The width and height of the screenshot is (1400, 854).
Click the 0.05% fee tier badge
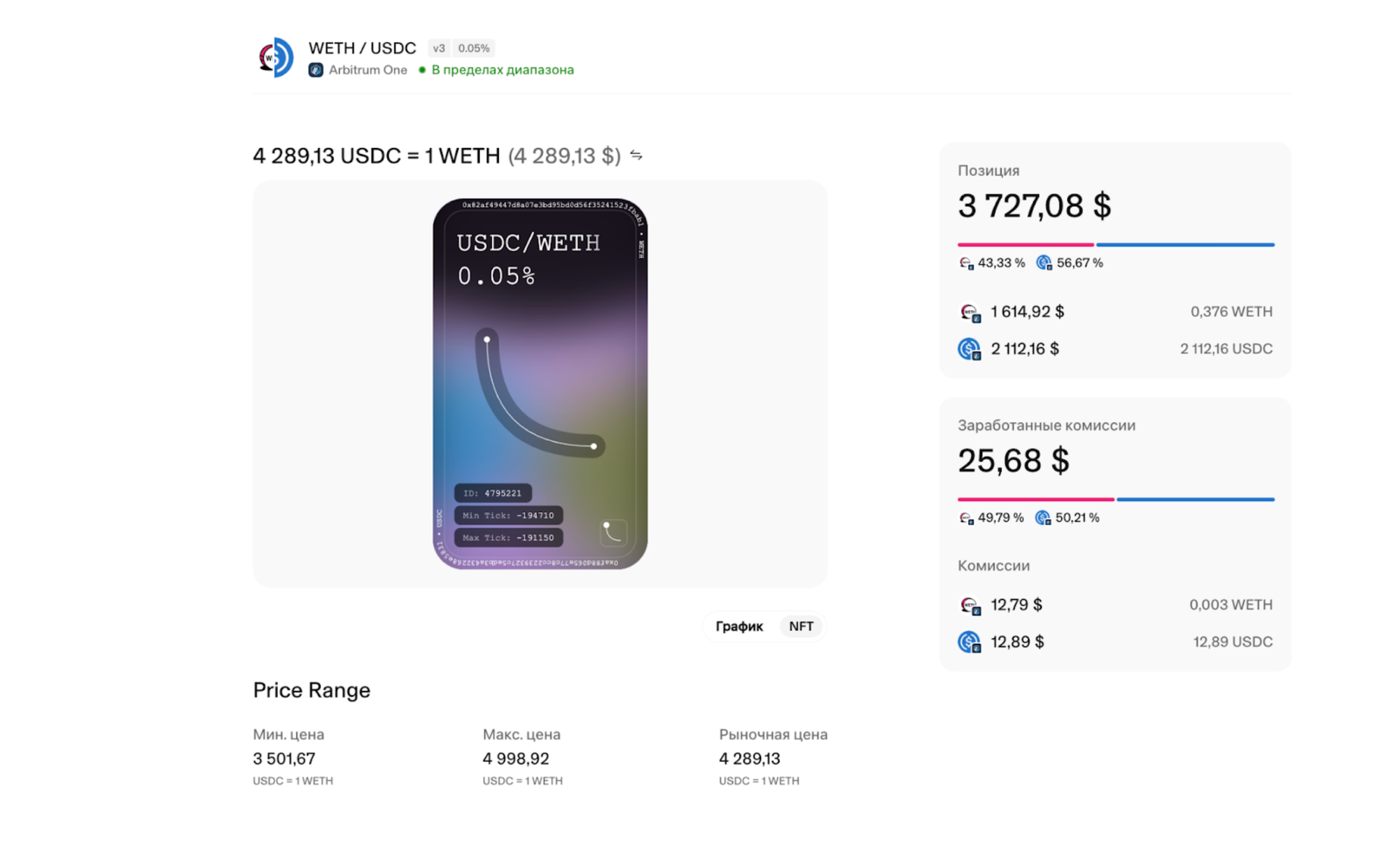(474, 48)
